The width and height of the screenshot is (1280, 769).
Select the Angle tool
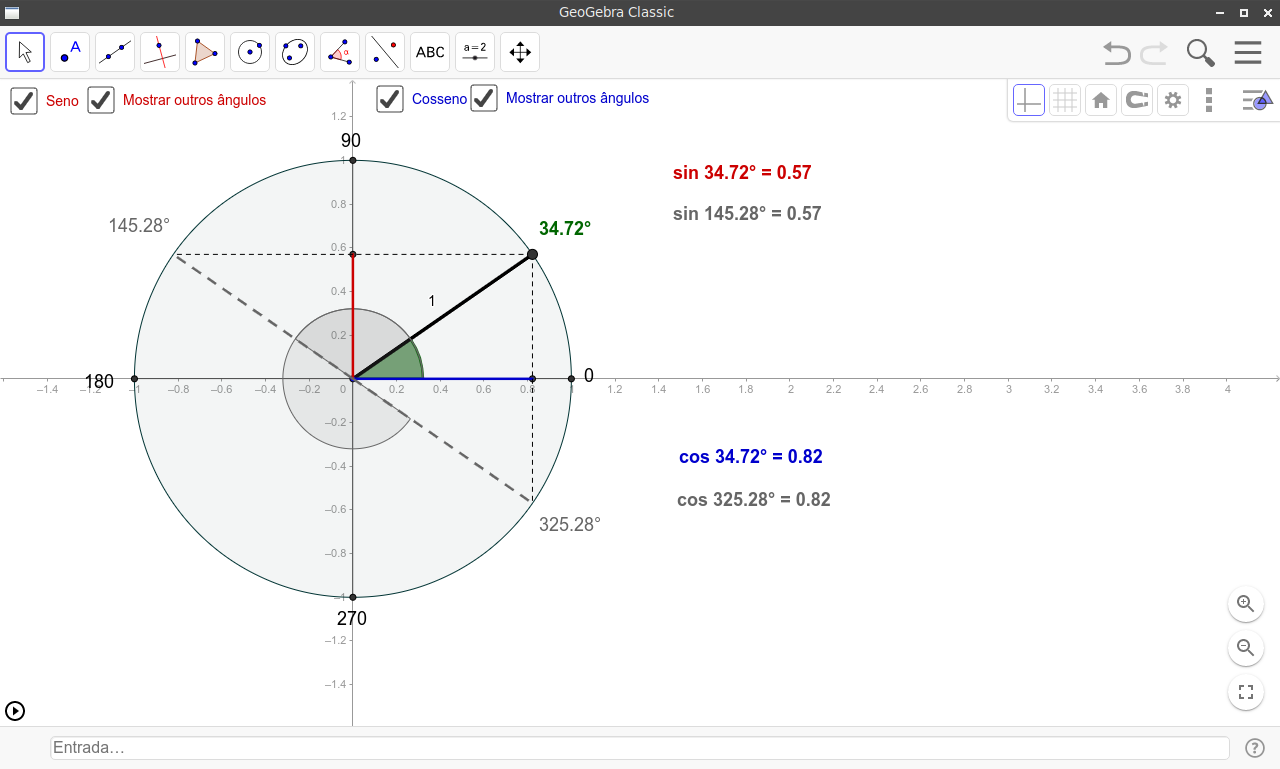coord(340,52)
